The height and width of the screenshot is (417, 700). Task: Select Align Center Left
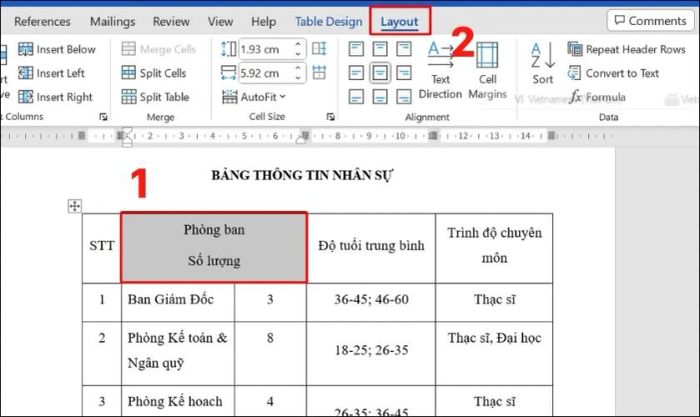356,72
